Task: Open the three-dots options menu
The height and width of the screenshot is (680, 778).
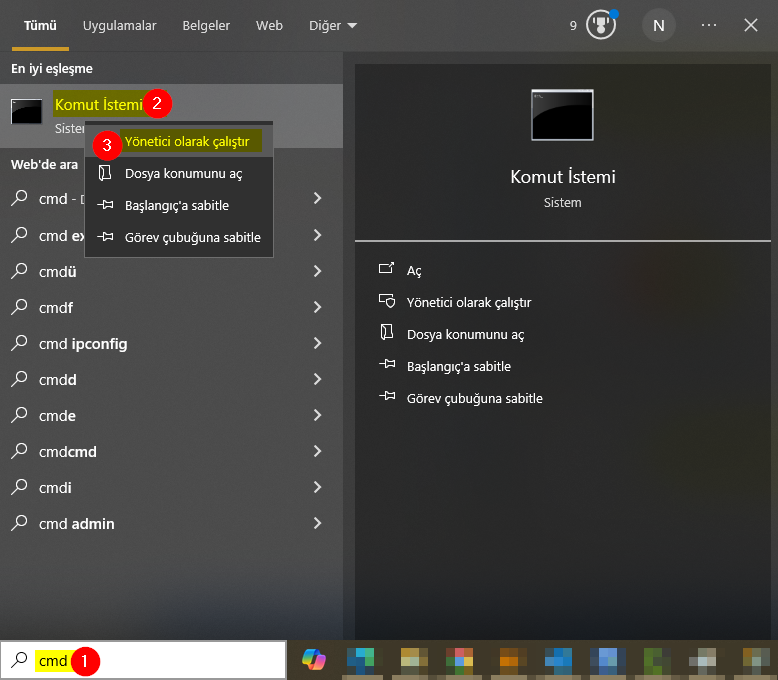Action: (x=709, y=25)
